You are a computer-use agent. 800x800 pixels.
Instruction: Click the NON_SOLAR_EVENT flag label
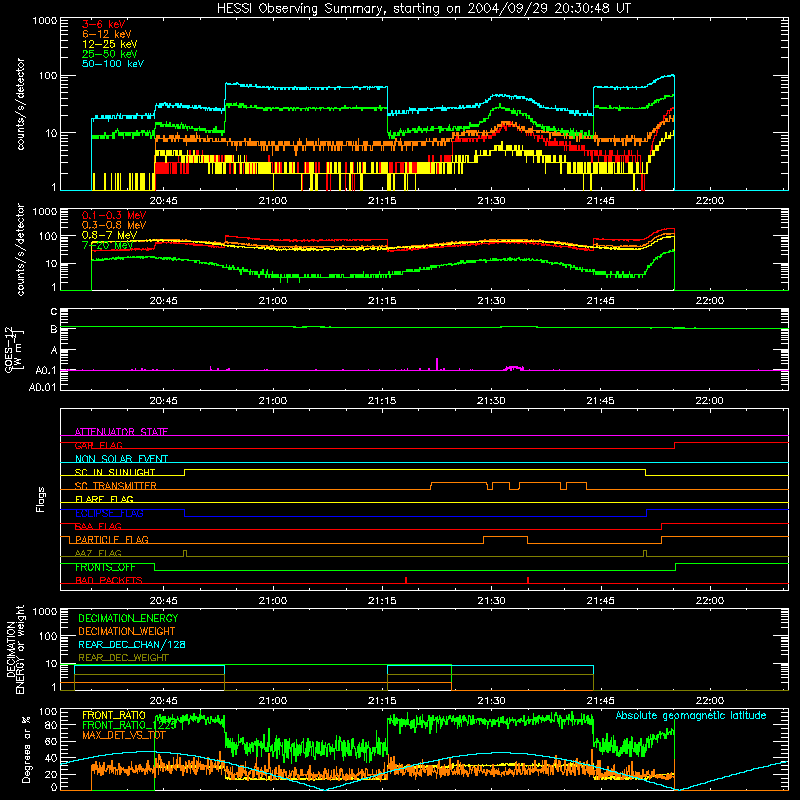click(x=121, y=459)
